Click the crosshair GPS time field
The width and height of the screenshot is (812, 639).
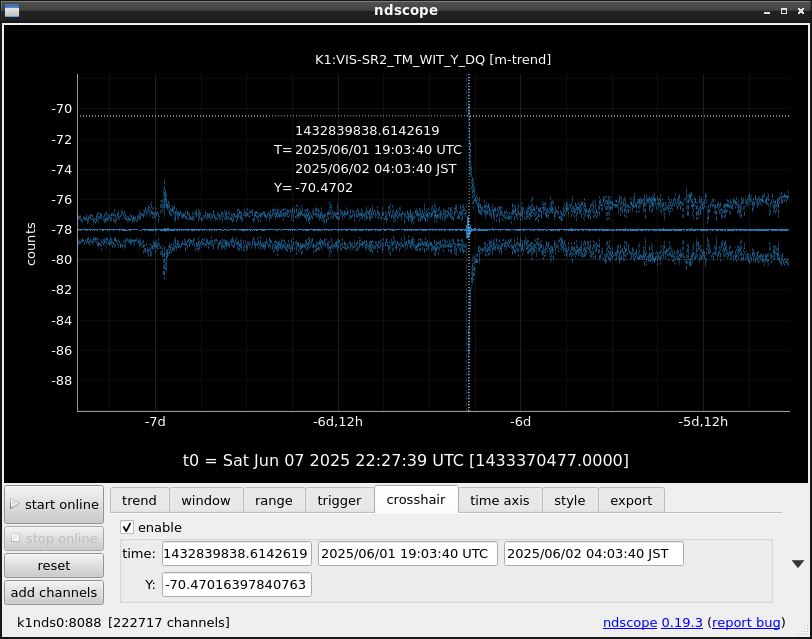click(237, 554)
